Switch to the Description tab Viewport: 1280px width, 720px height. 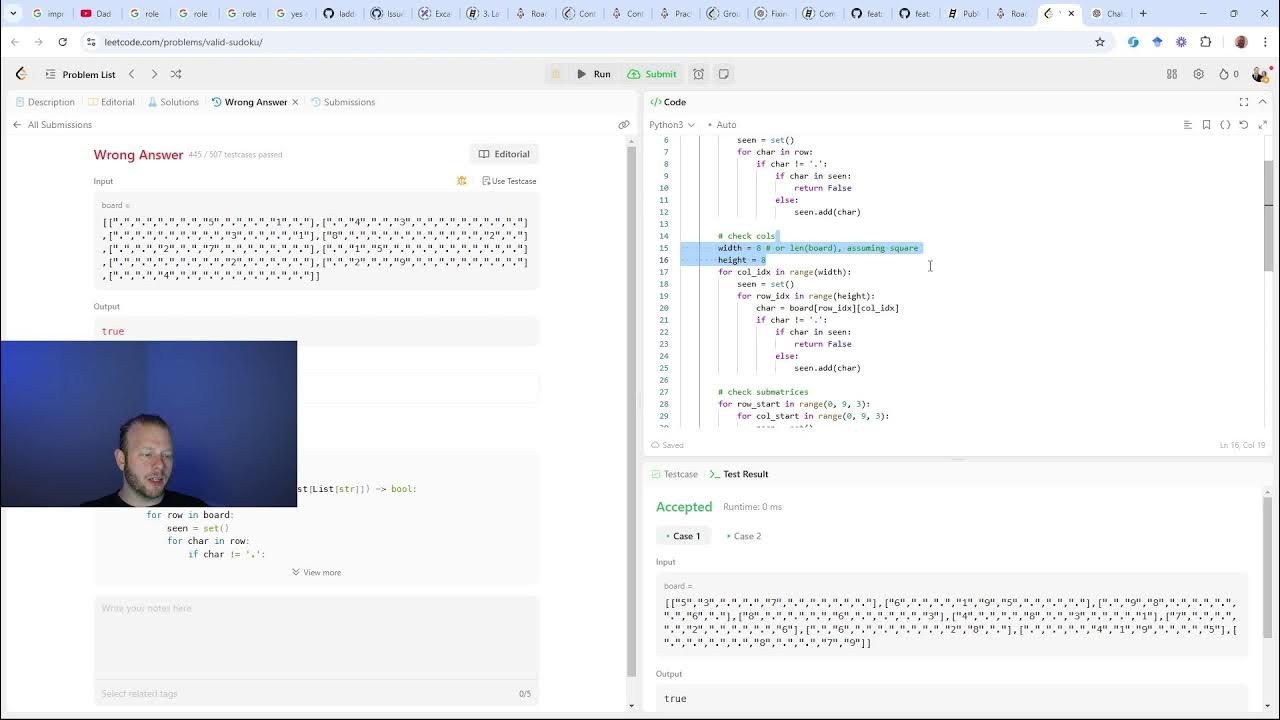pyautogui.click(x=45, y=102)
